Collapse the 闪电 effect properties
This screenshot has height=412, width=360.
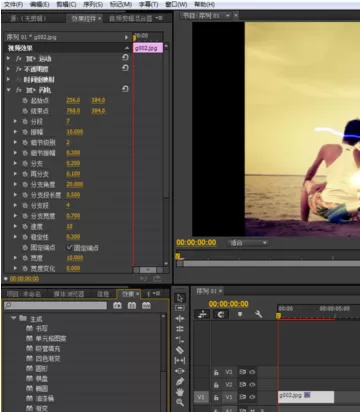(x=8, y=90)
